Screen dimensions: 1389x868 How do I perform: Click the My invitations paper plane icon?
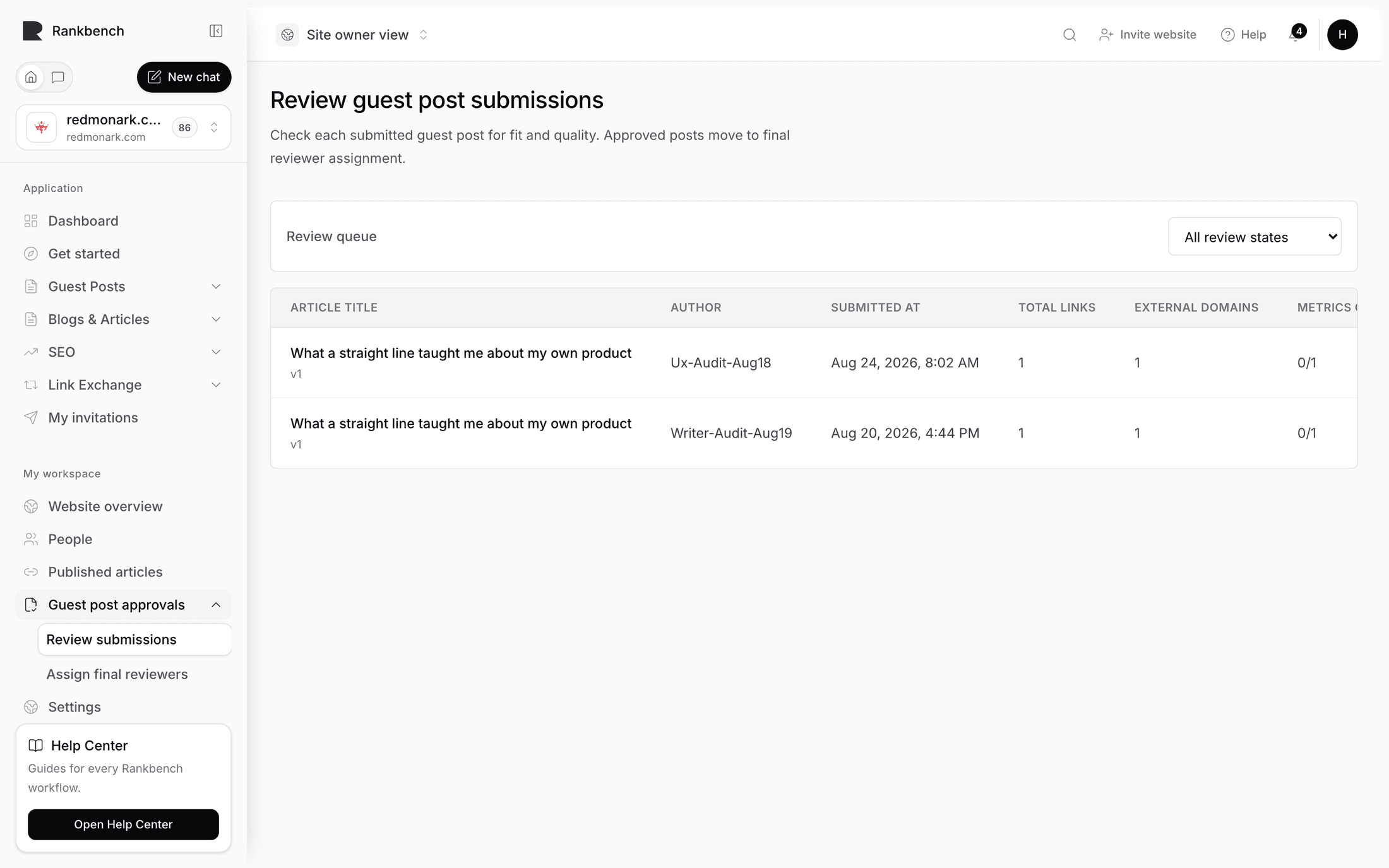tap(31, 418)
